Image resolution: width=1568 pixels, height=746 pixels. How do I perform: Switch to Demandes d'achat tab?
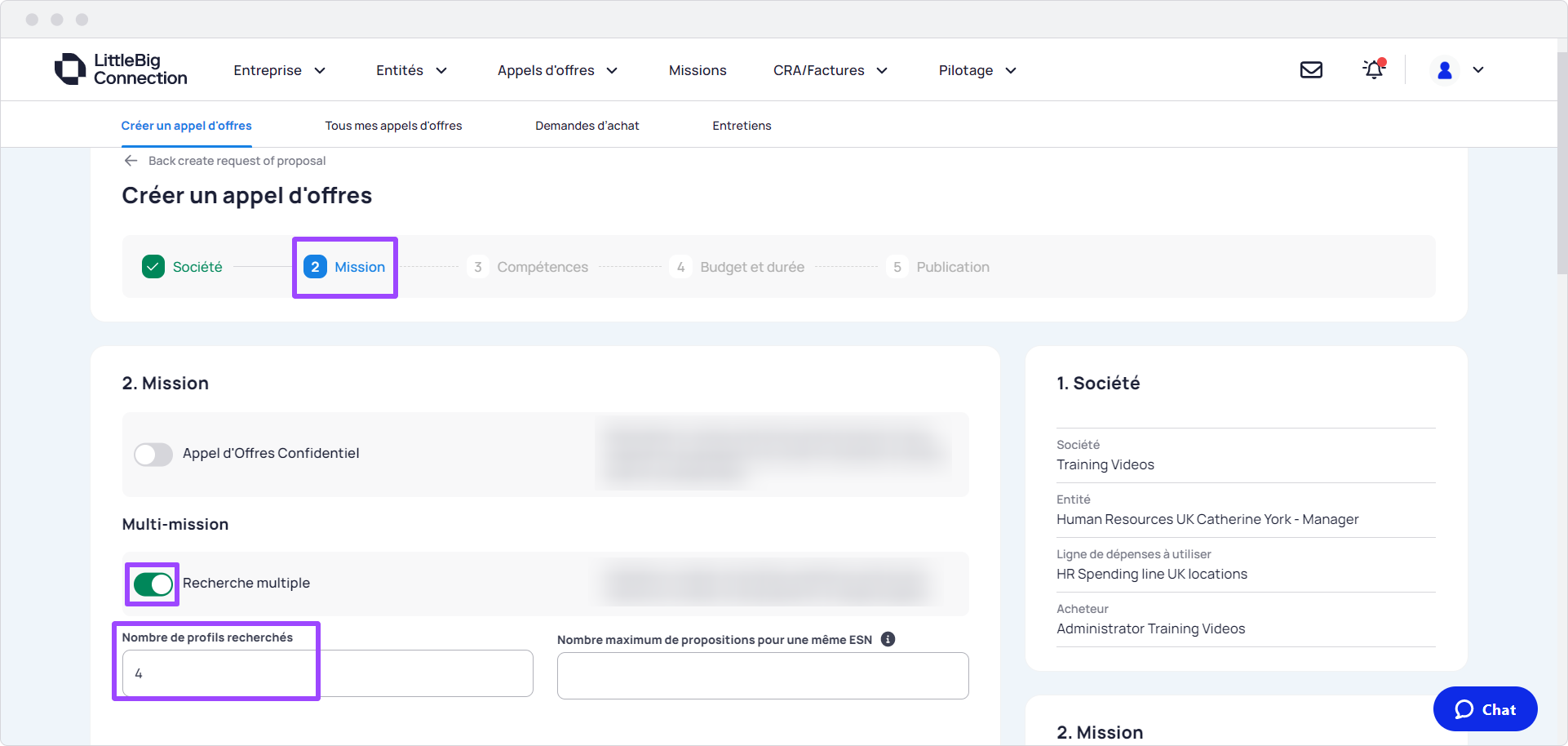(x=587, y=126)
